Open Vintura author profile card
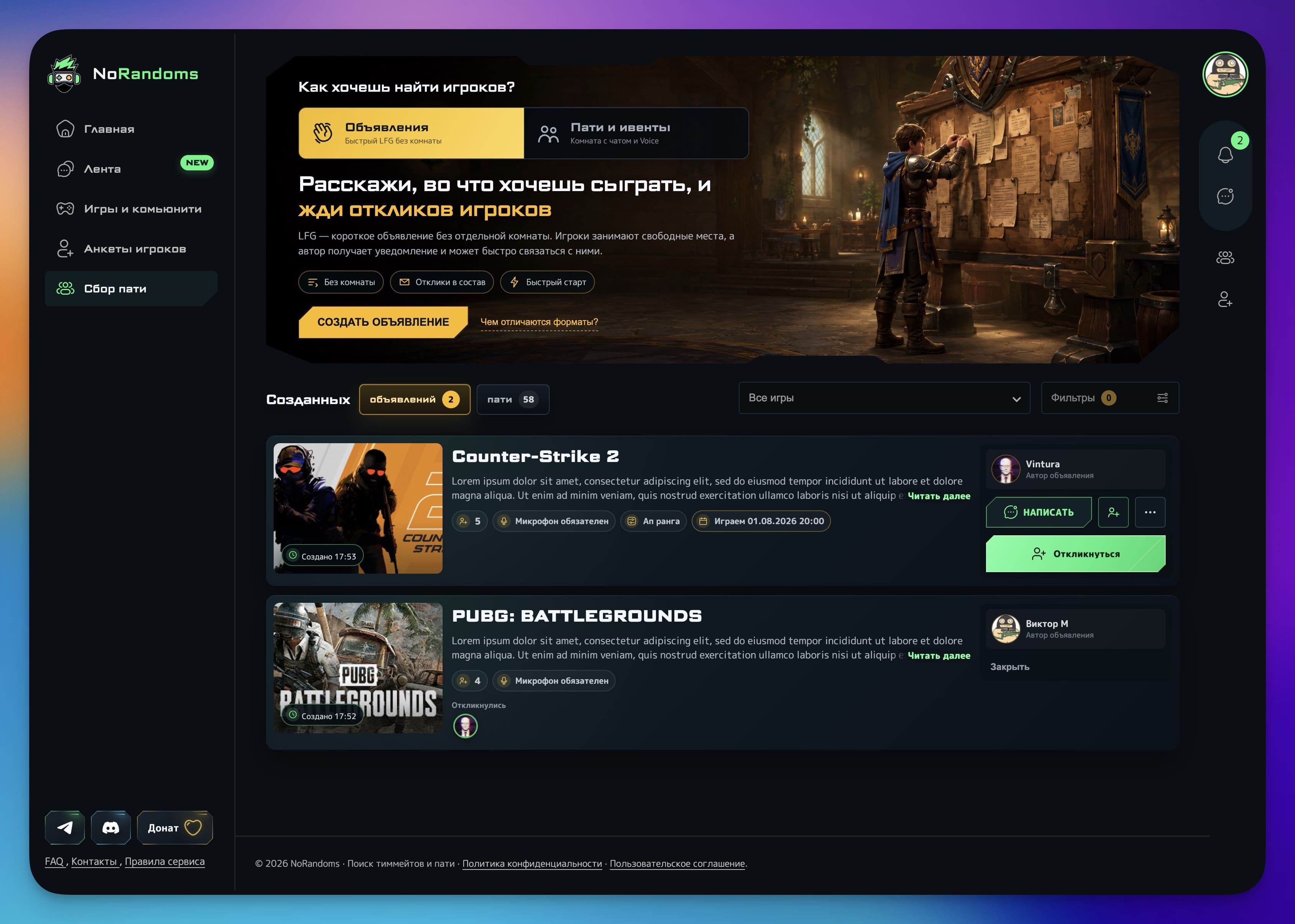The height and width of the screenshot is (924, 1295). pos(1075,469)
